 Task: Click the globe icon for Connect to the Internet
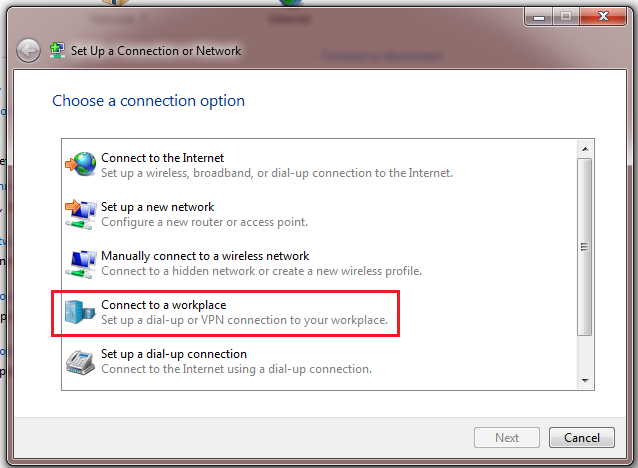pos(81,164)
